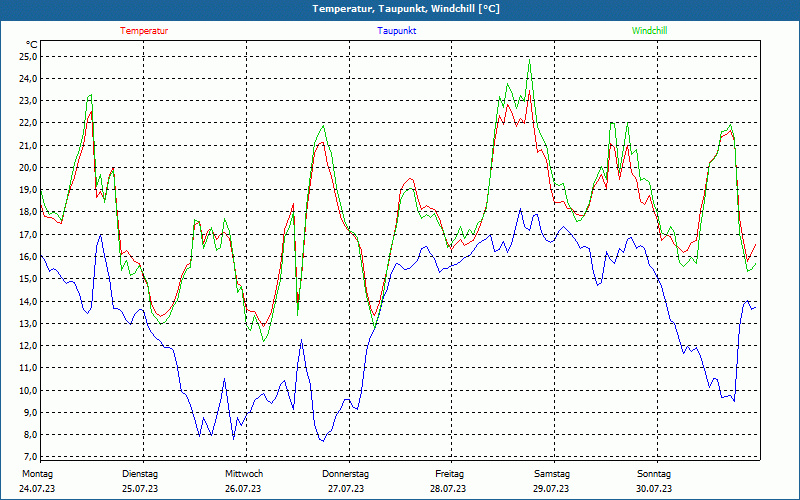Click the date 28.07.23
Screen dimensions: 800x500
point(448,489)
